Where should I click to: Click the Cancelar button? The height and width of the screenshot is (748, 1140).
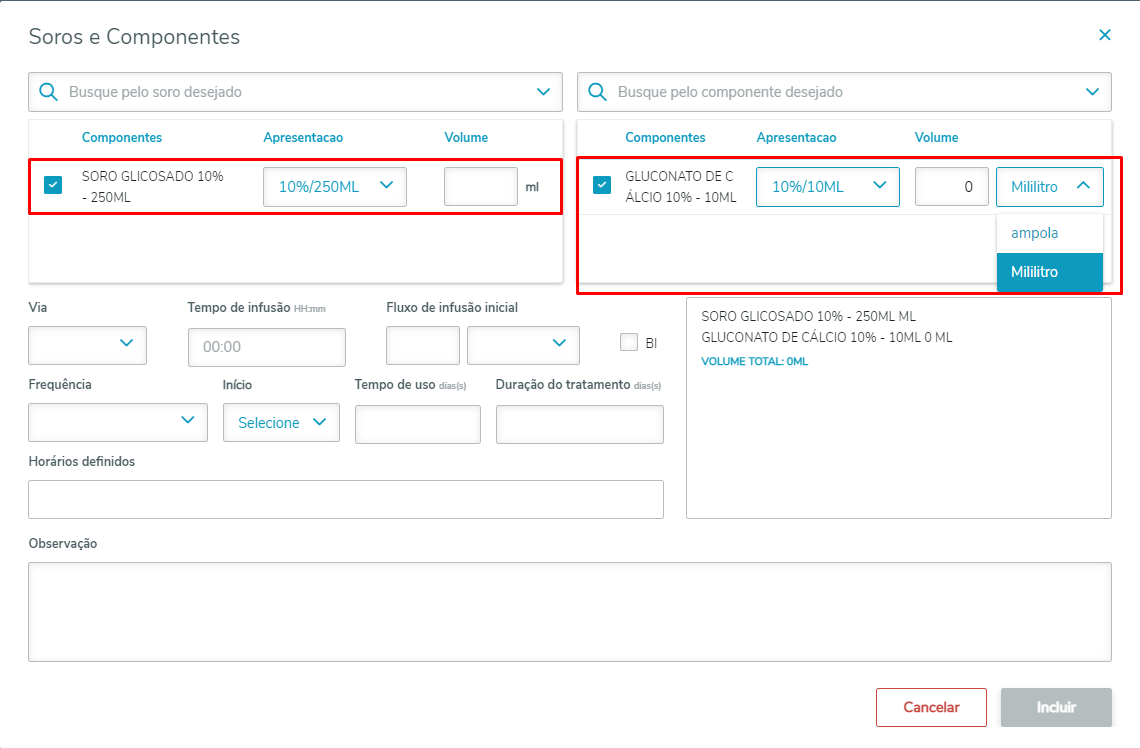(931, 707)
